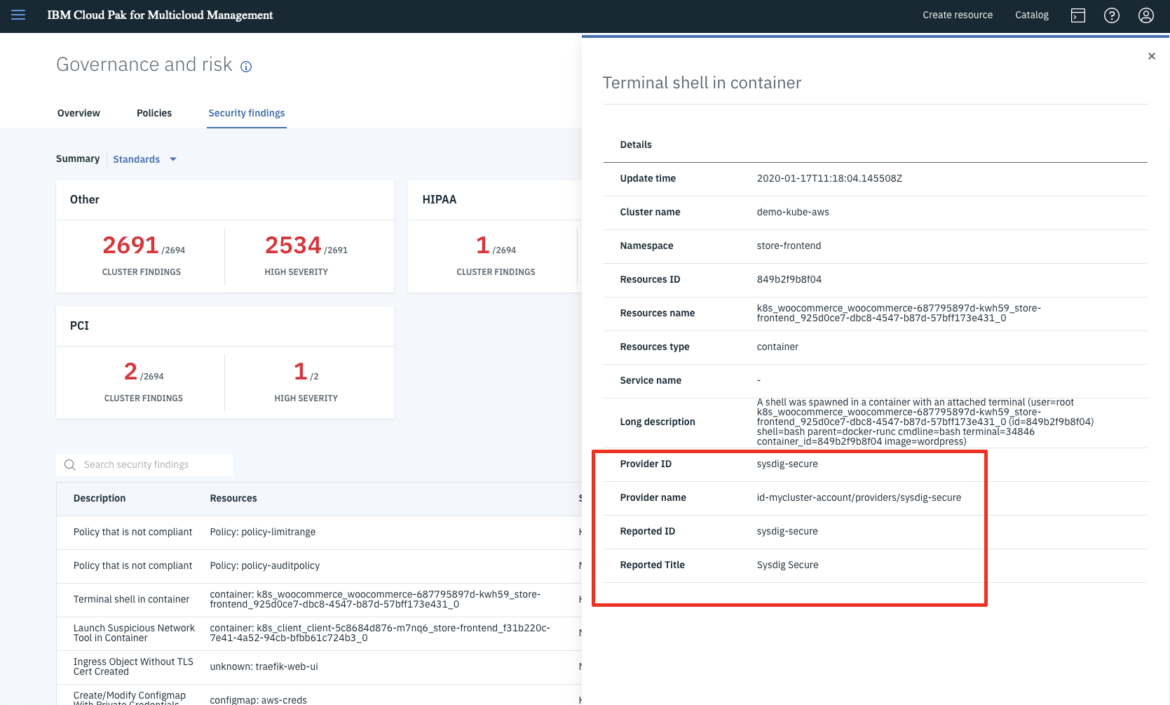1170x705 pixels.
Task: Open the user profile icon
Action: pos(1146,15)
